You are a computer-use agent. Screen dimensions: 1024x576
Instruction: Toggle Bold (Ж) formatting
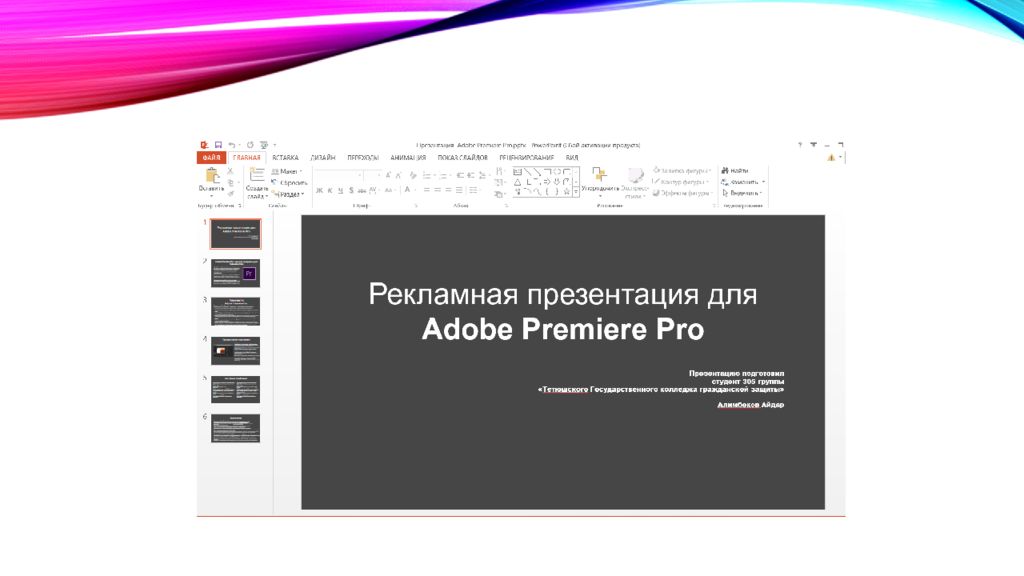coord(319,190)
